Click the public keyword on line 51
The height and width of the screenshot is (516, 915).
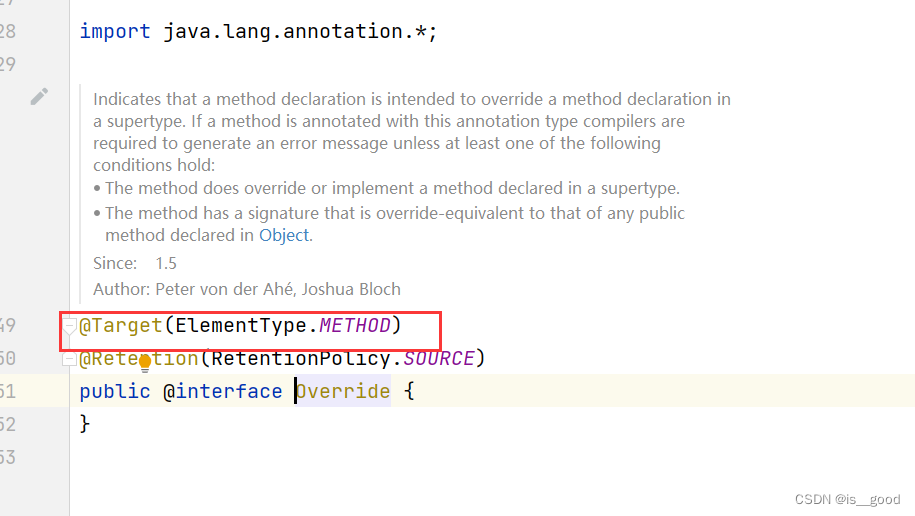pos(115,392)
